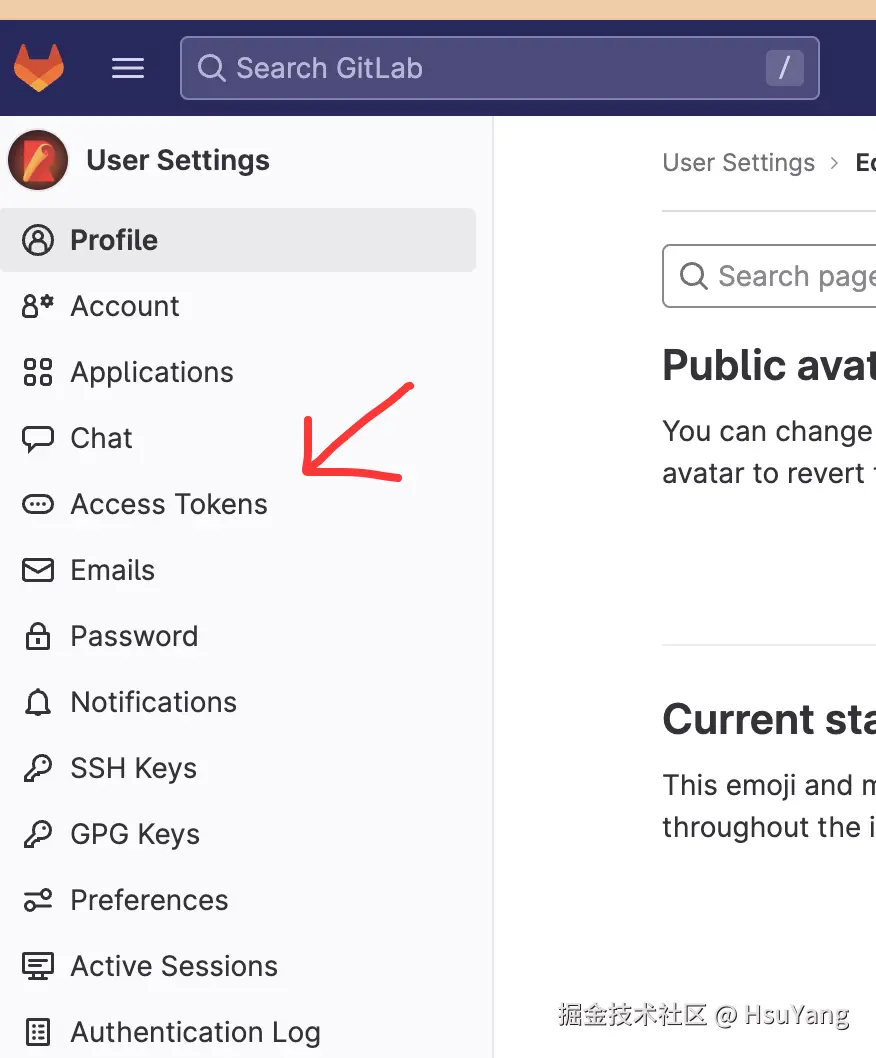
Task: Click the Password lock icon
Action: [x=38, y=636]
